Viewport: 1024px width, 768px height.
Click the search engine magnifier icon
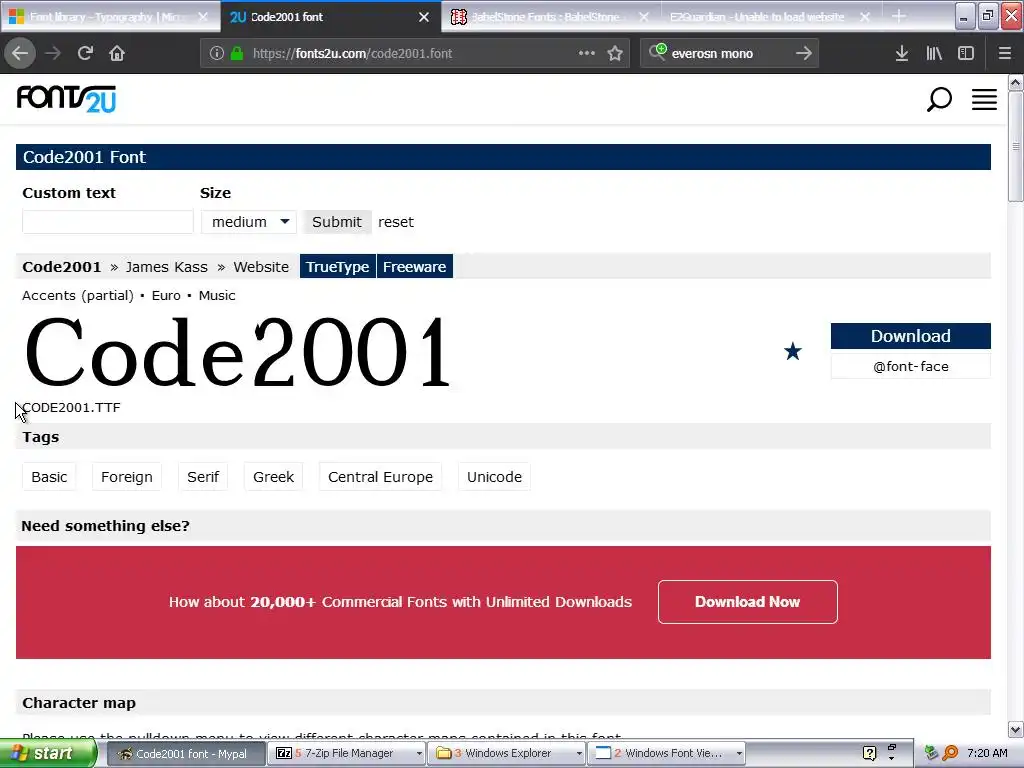coord(658,52)
